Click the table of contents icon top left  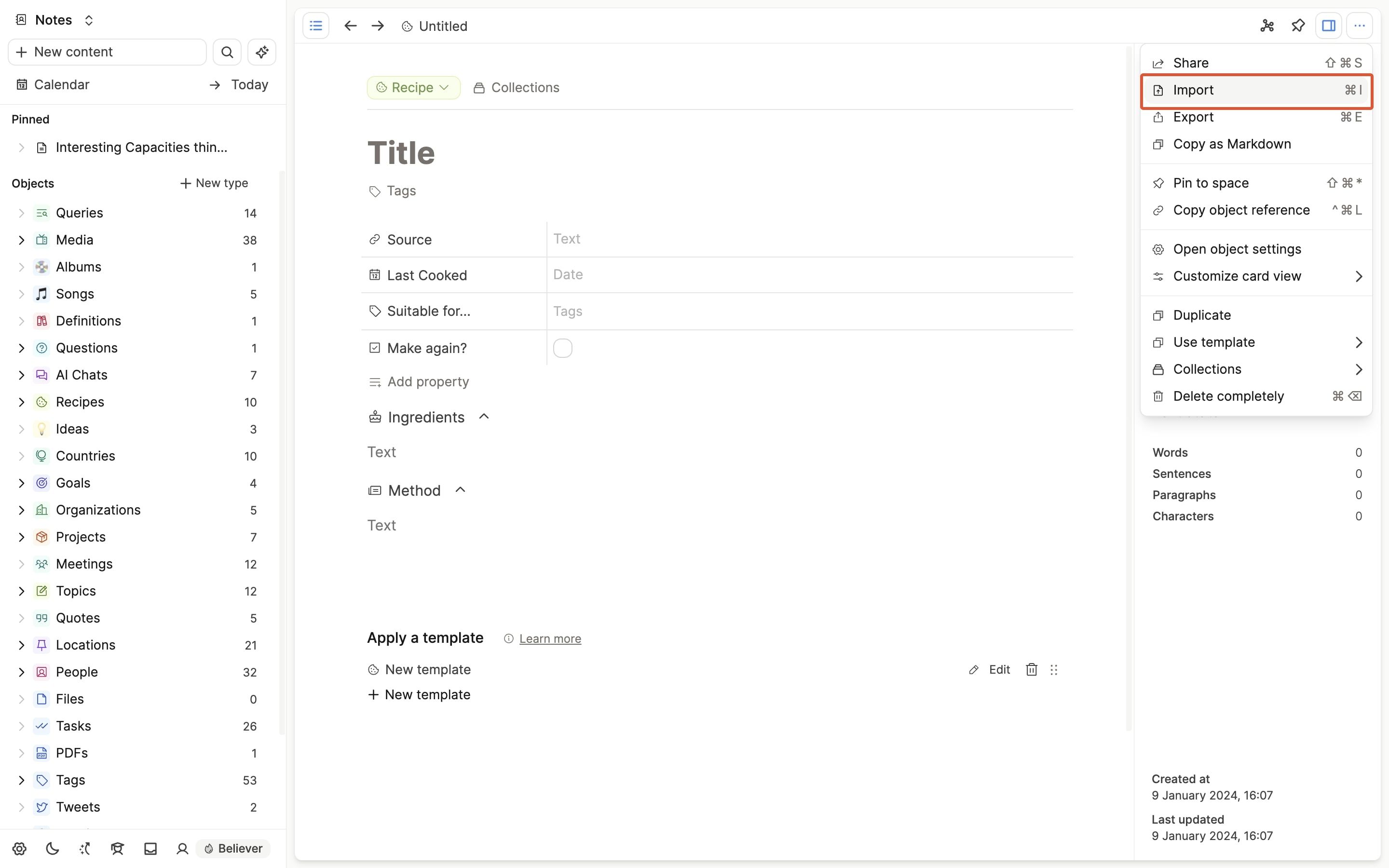click(316, 26)
